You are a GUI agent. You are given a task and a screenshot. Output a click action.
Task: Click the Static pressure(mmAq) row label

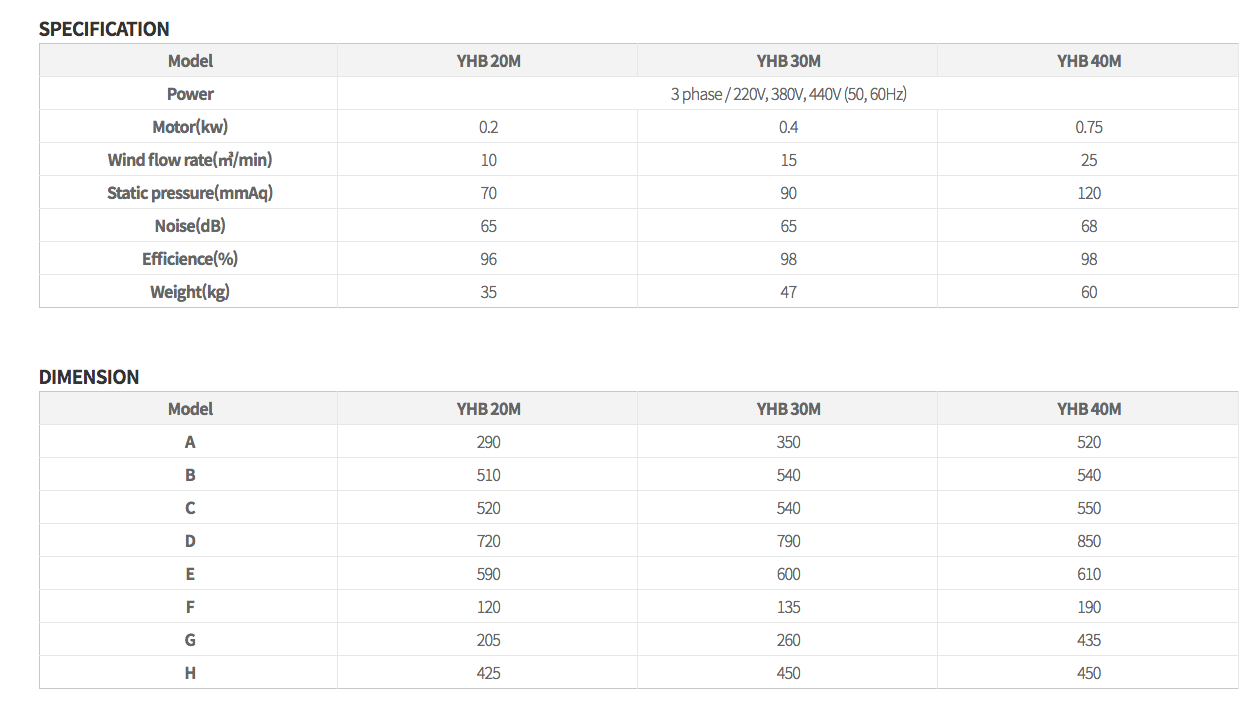(190, 193)
